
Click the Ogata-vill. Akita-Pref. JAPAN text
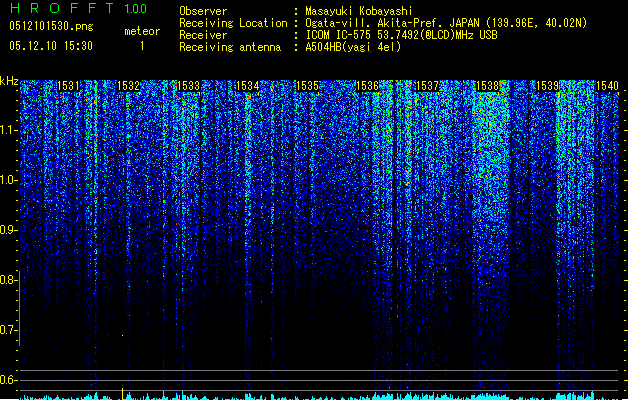click(x=393, y=23)
